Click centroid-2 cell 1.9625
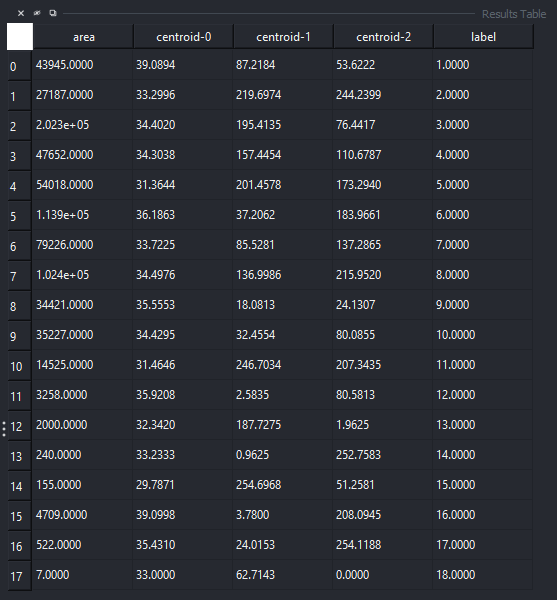The width and height of the screenshot is (557, 600). point(383,425)
